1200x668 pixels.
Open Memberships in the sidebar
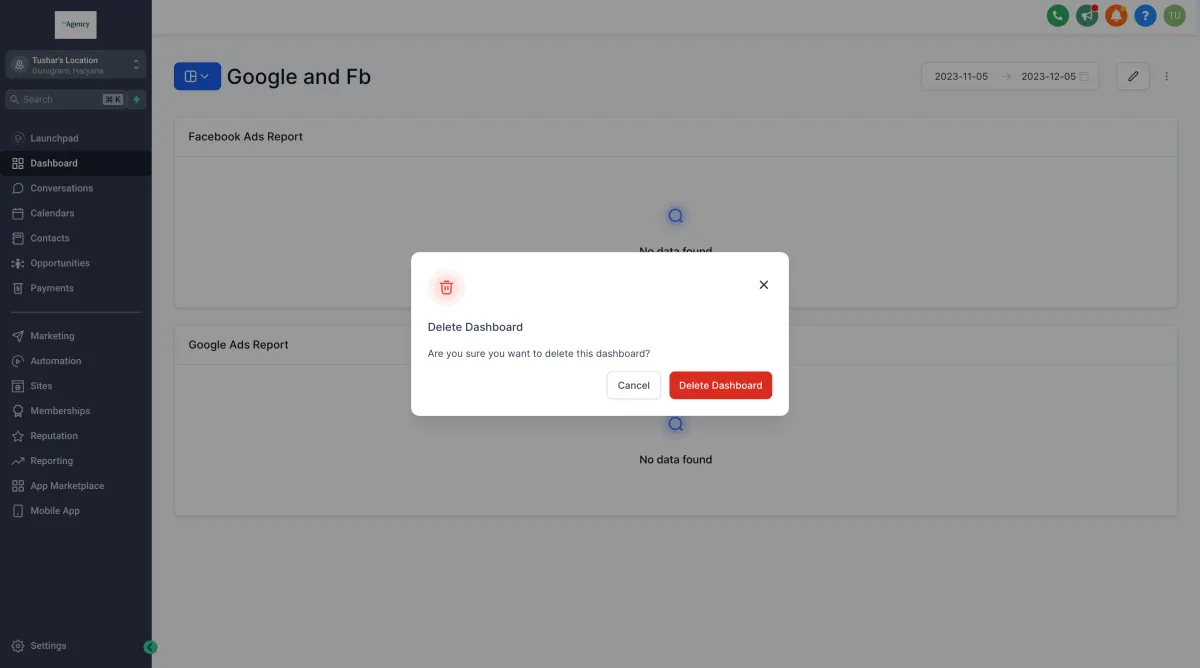76,411
